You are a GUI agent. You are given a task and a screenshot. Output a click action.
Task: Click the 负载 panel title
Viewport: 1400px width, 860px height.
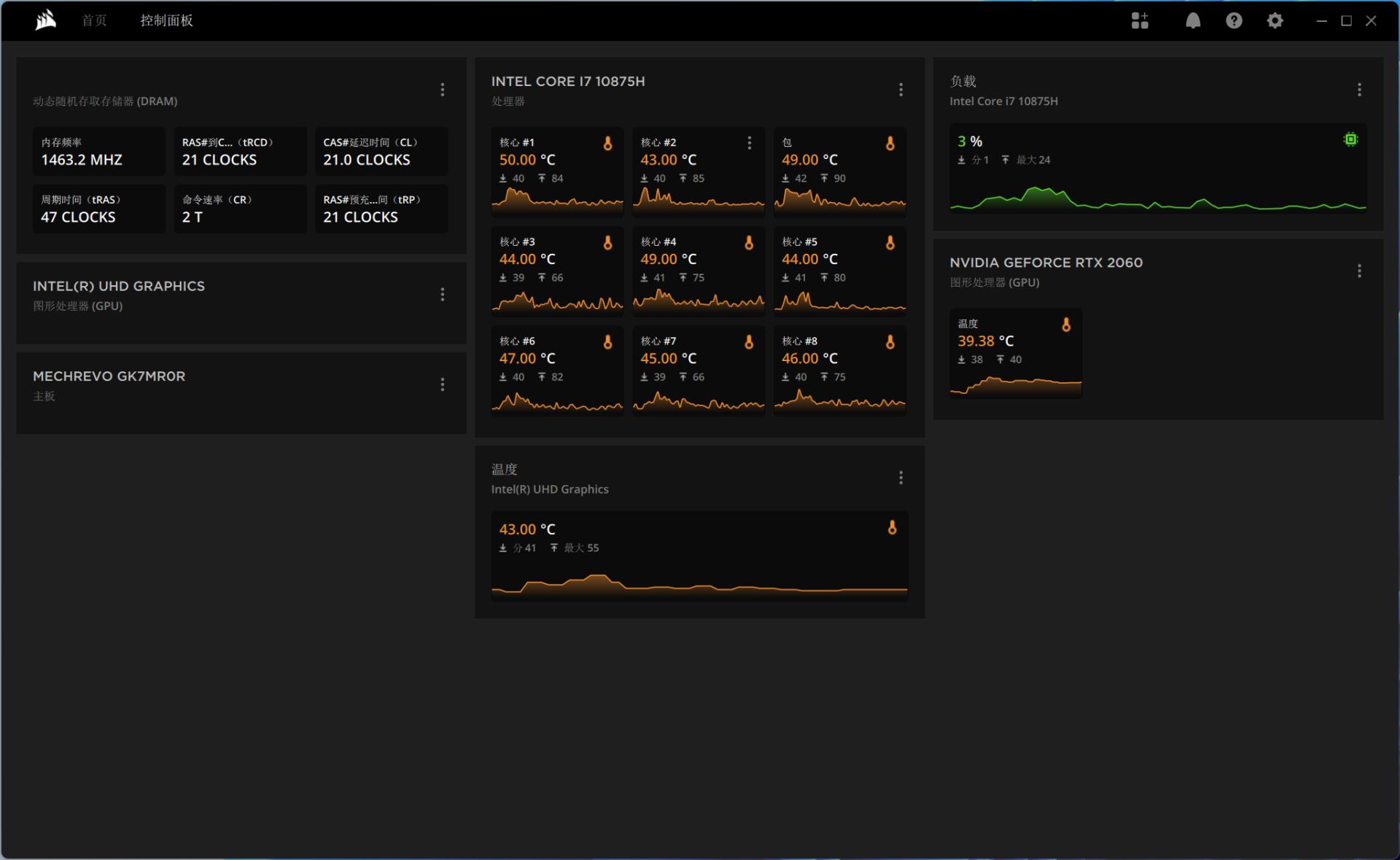pos(962,81)
